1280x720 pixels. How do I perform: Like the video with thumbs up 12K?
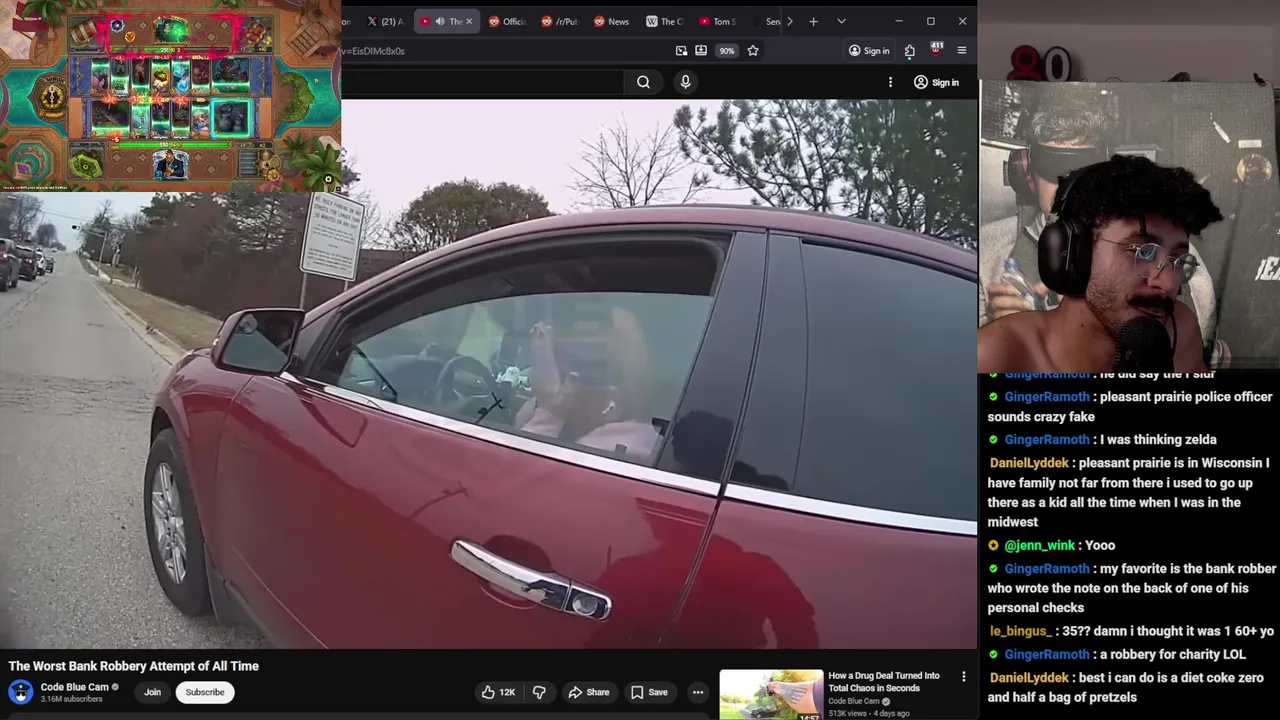pos(498,692)
